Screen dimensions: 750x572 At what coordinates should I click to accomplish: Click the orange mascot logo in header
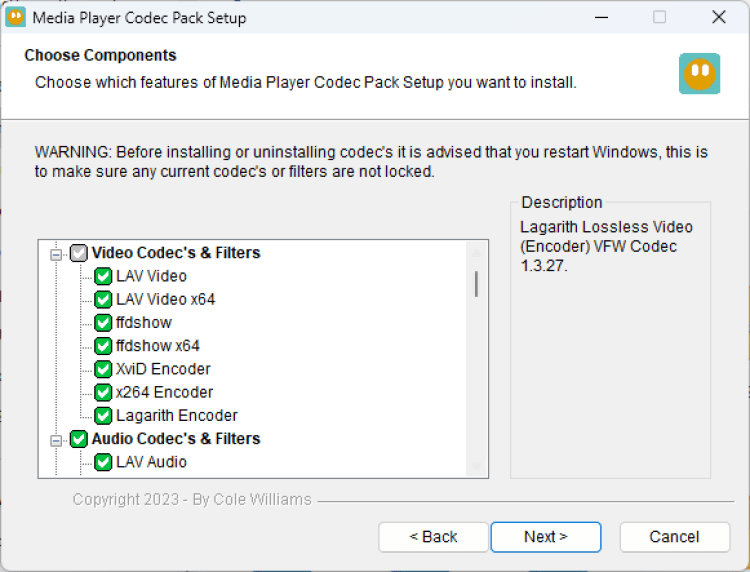[x=699, y=74]
